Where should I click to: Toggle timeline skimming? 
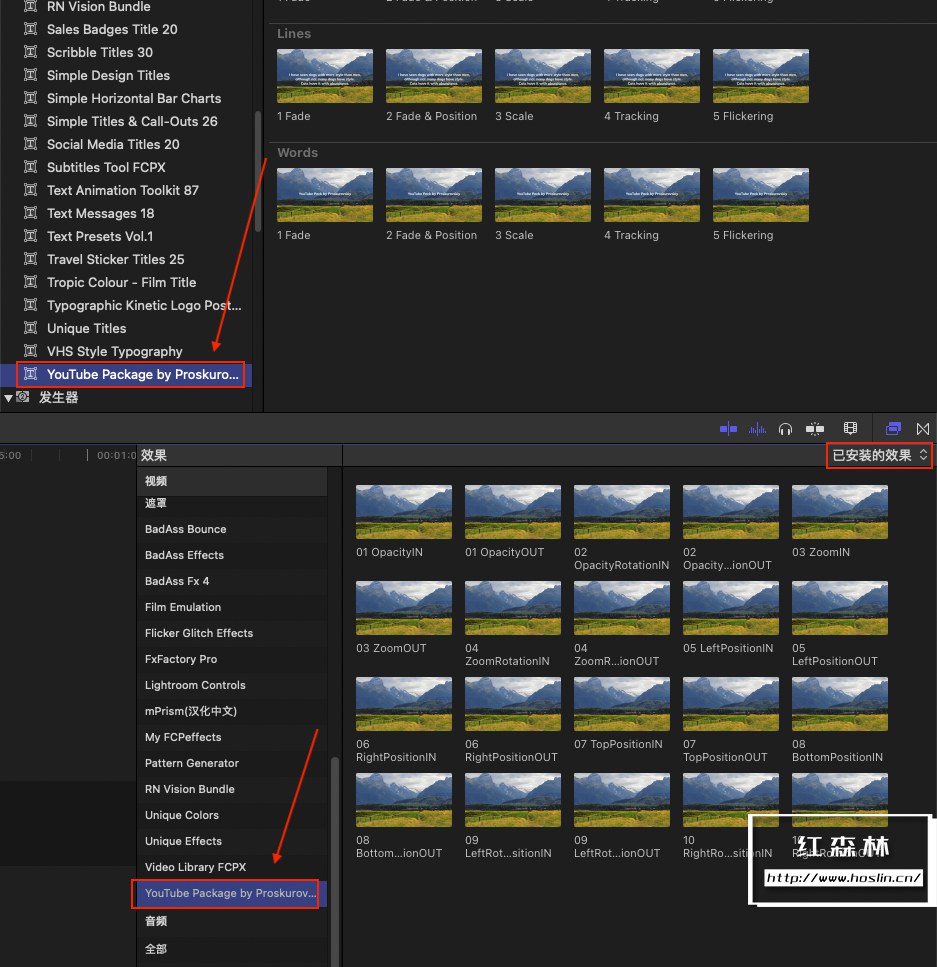pos(729,429)
